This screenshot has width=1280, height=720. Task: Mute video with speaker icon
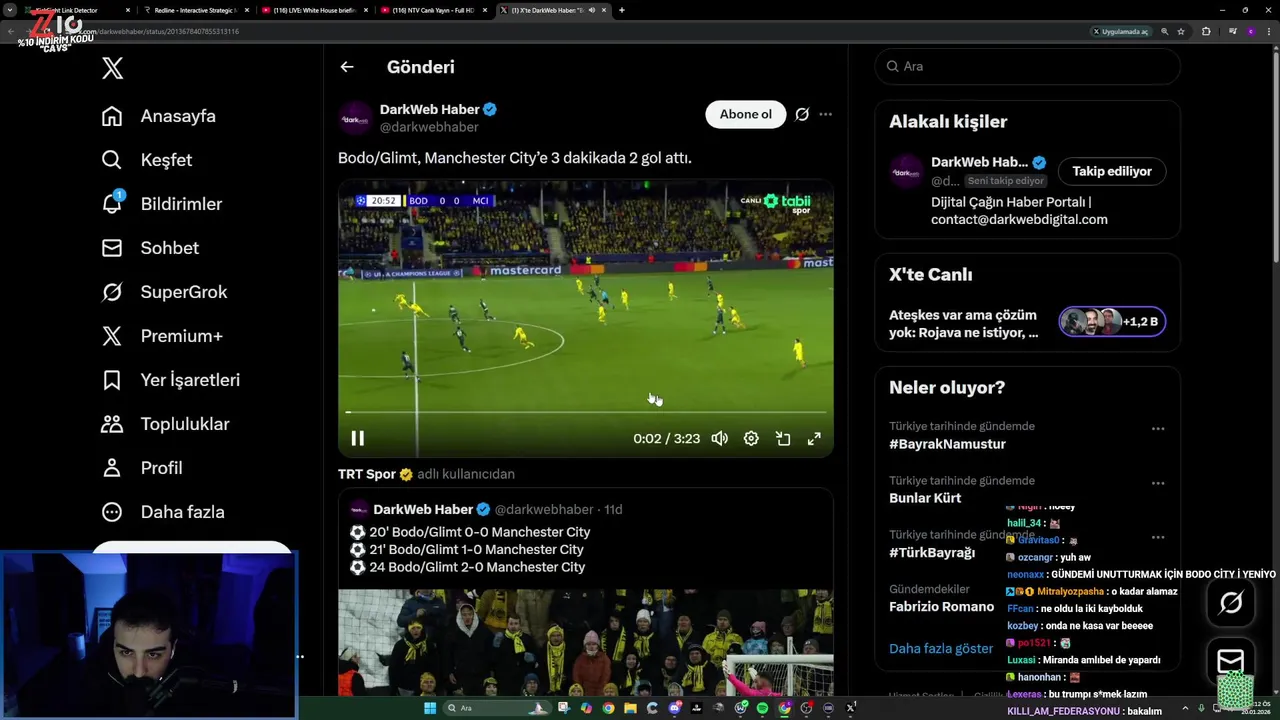719,438
